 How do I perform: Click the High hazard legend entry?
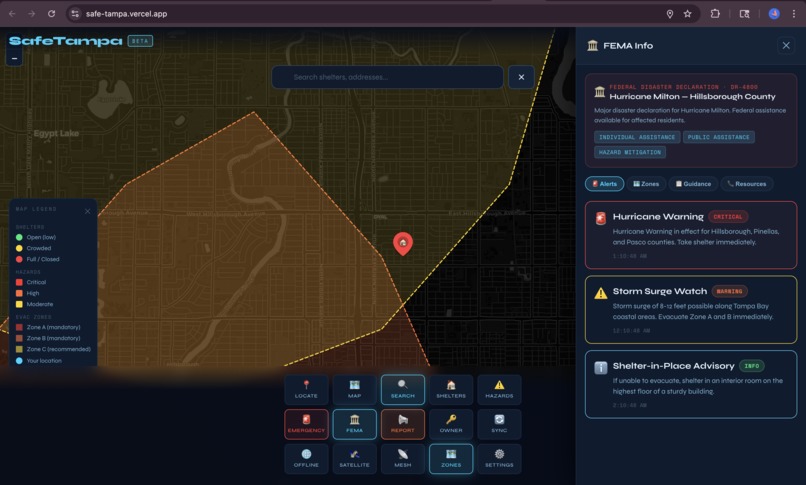[x=27, y=293]
